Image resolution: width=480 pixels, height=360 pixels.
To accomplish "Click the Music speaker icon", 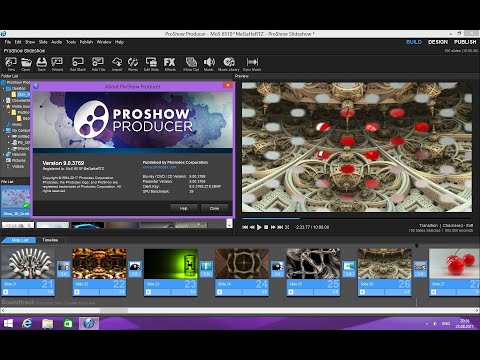I will (x=209, y=63).
